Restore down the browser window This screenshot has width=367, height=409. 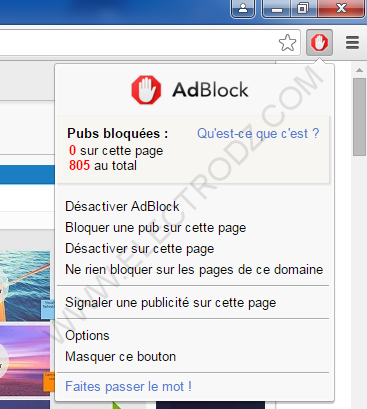pyautogui.click(x=304, y=8)
